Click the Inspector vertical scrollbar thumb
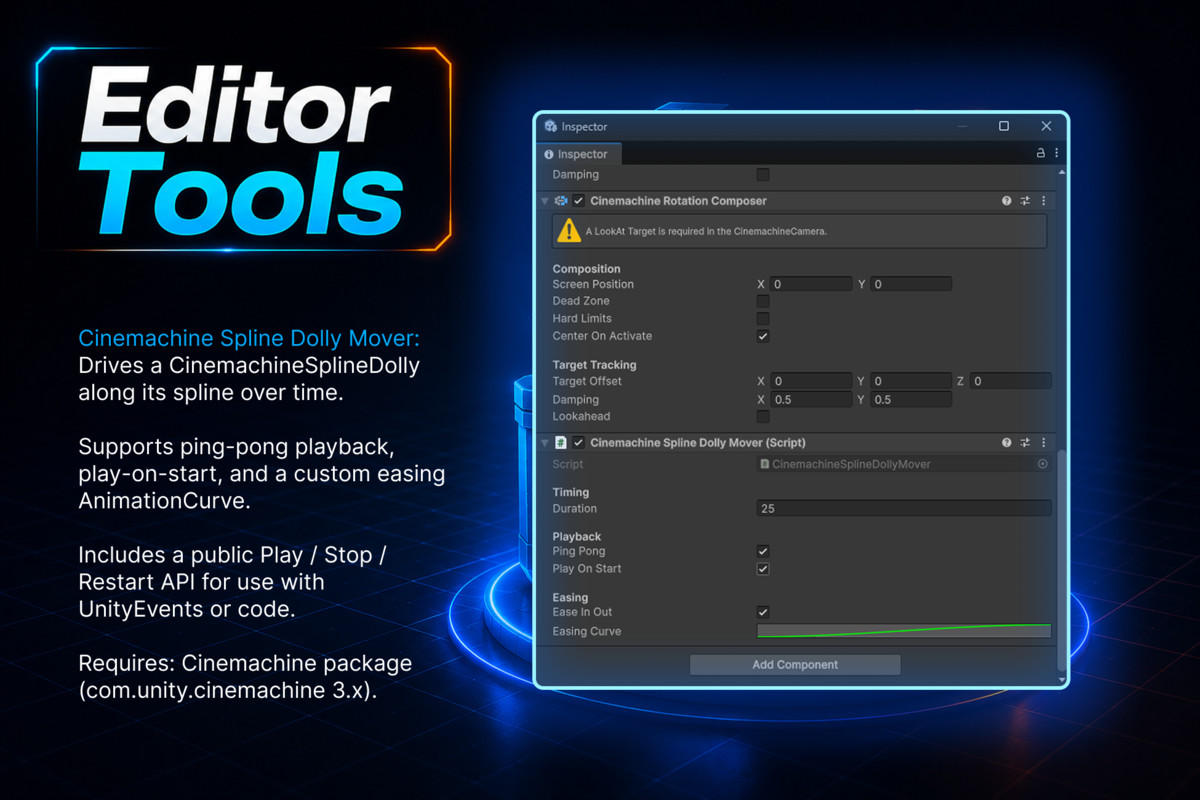This screenshot has width=1200, height=800. (x=1061, y=562)
